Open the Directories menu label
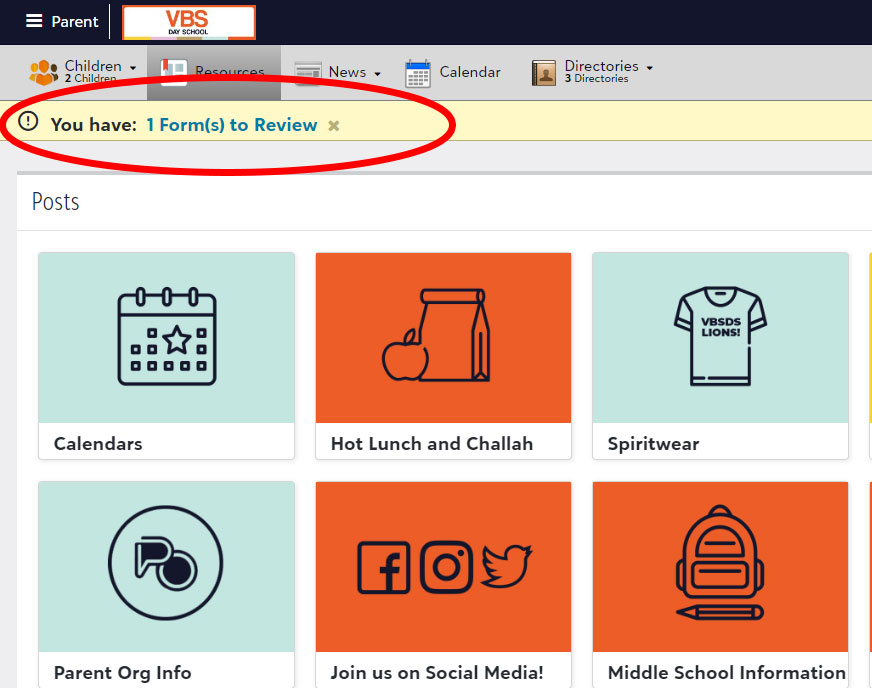 [601, 66]
